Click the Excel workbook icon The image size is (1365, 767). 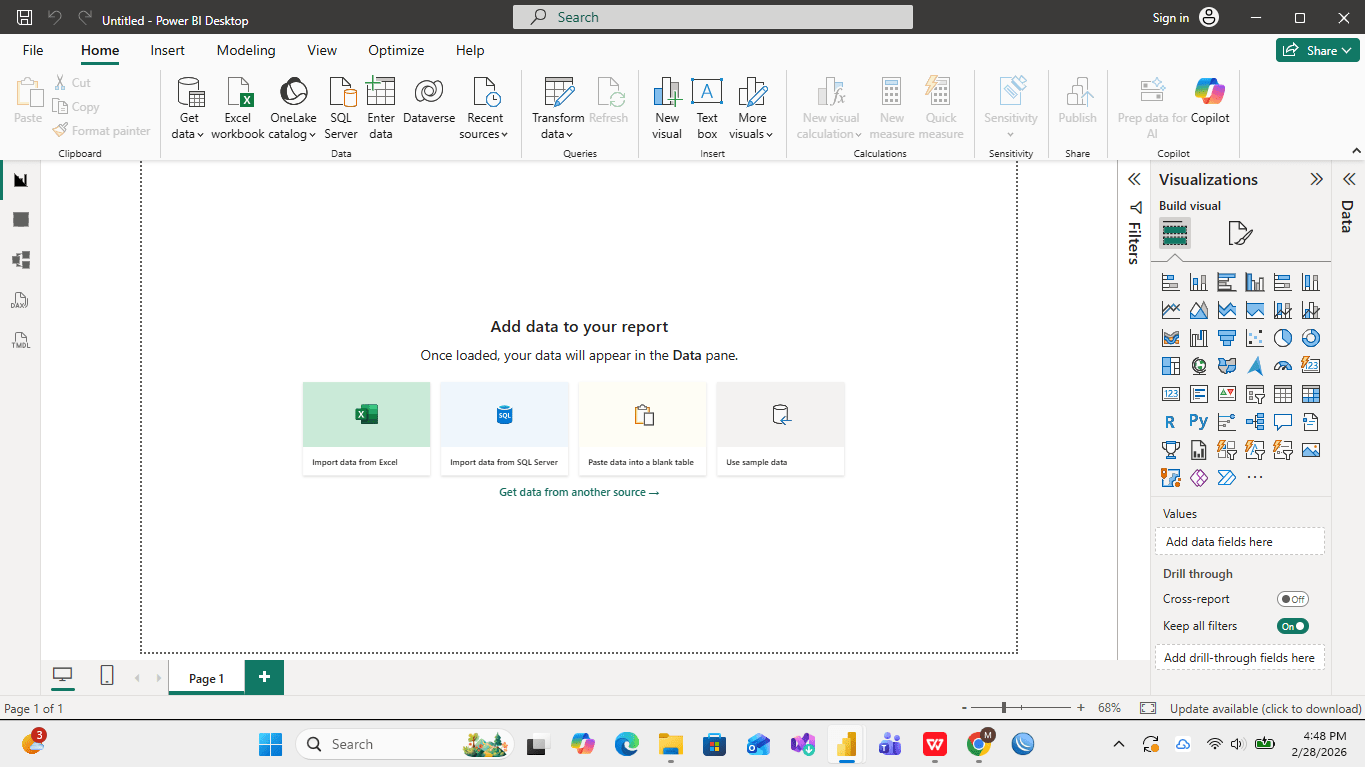point(238,93)
